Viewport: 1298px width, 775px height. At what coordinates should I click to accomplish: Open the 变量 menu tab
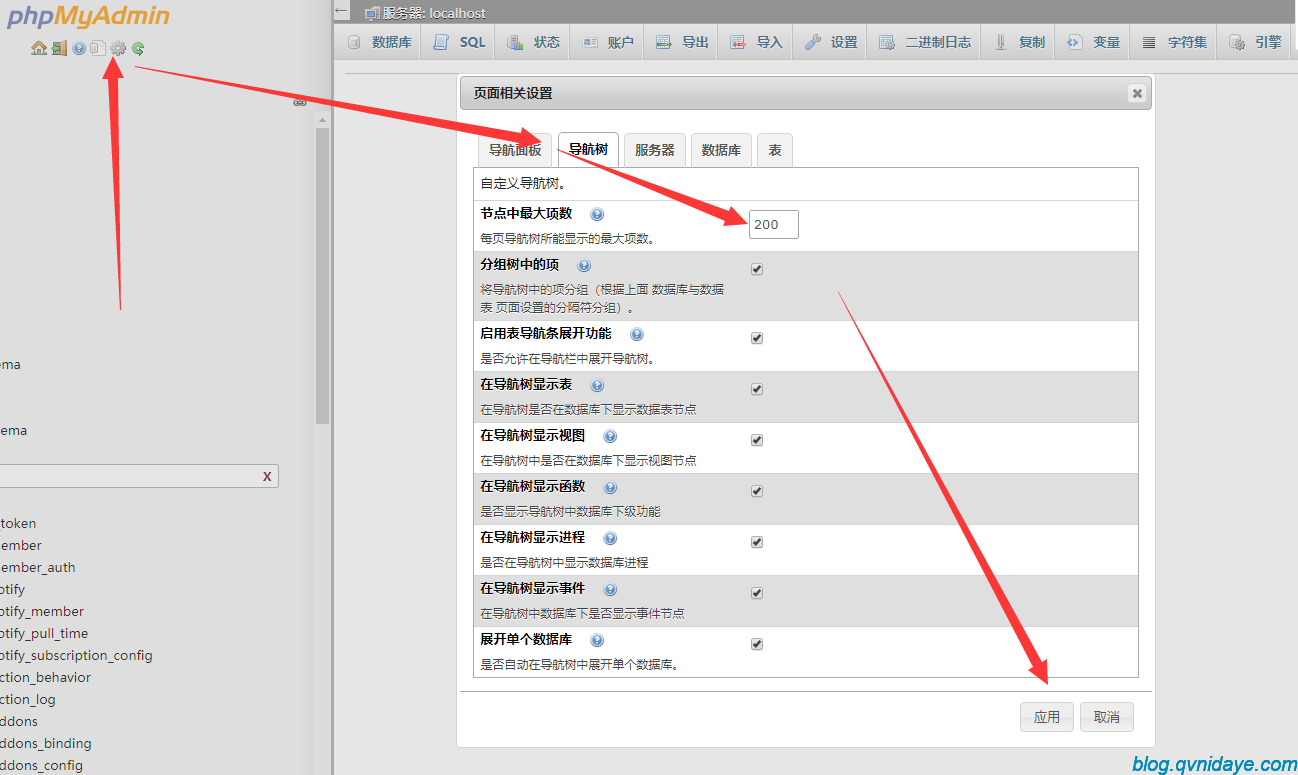1093,42
